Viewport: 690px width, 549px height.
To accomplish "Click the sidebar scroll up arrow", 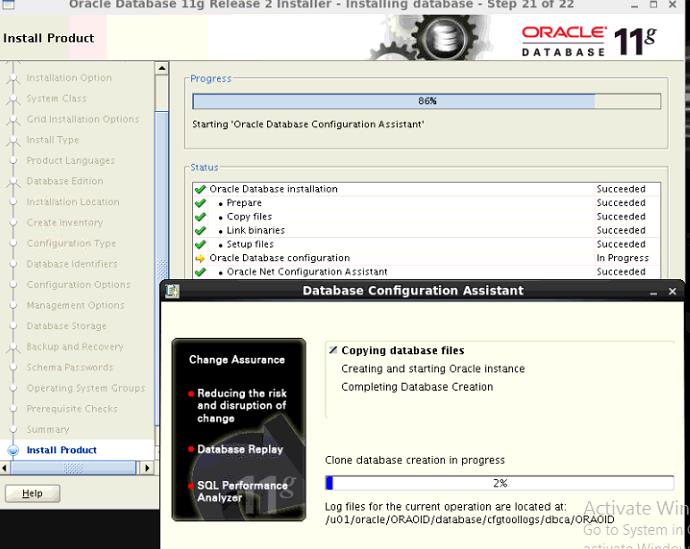I will coord(161,68).
